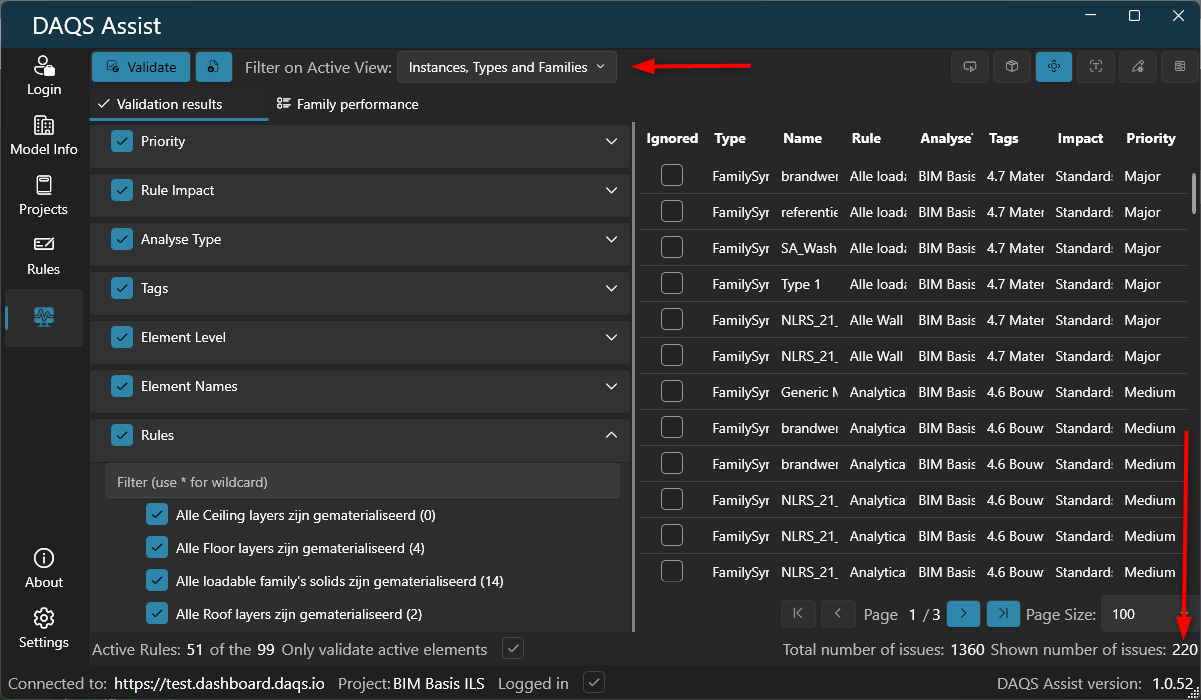Image resolution: width=1201 pixels, height=700 pixels.
Task: Click the rules filter wildcard input field
Action: click(x=362, y=482)
